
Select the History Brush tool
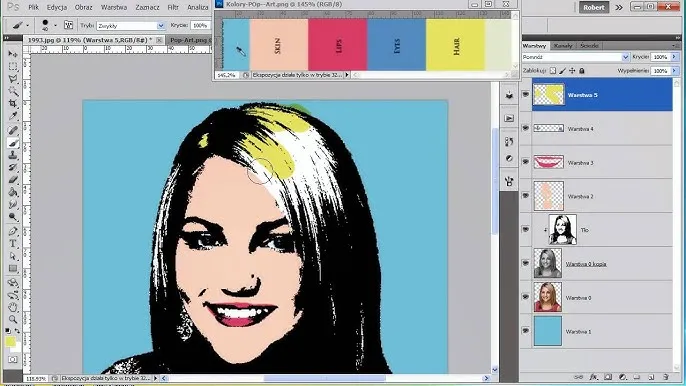13,168
